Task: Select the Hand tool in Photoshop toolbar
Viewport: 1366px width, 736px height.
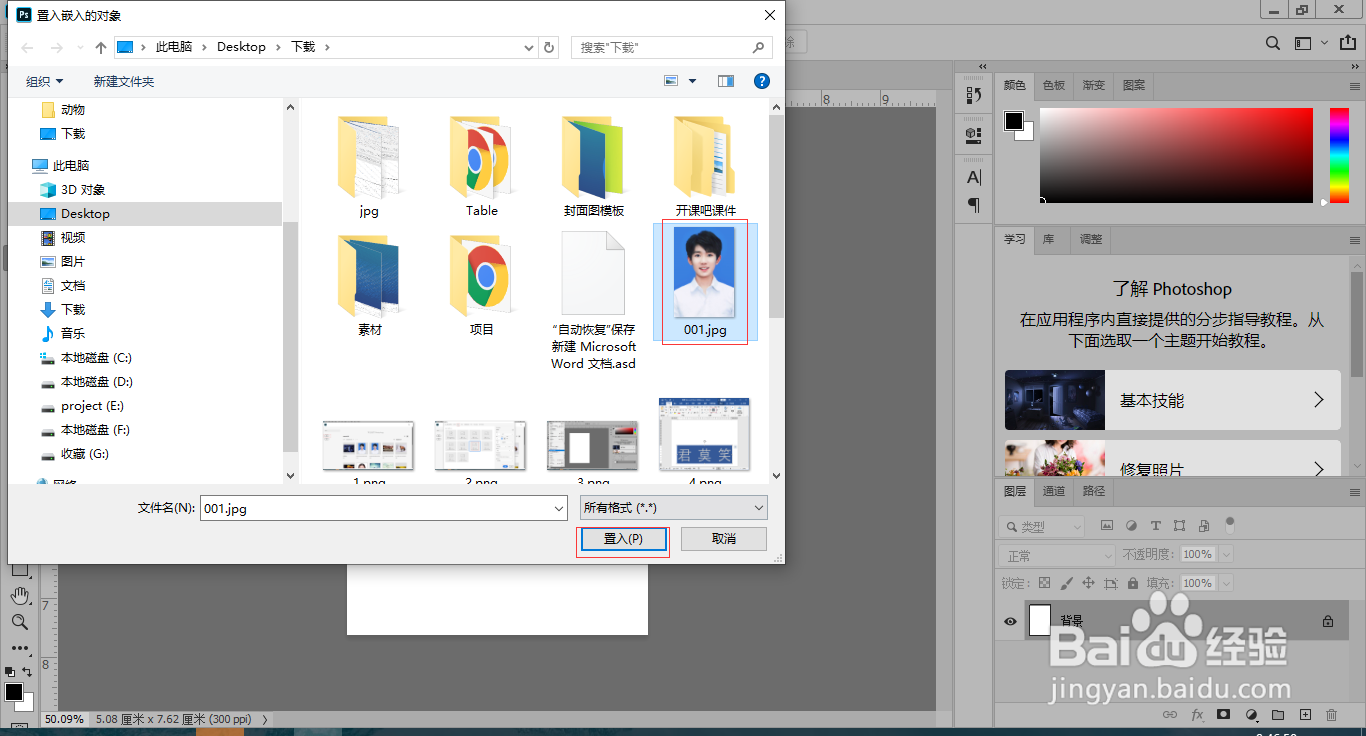Action: [x=20, y=595]
